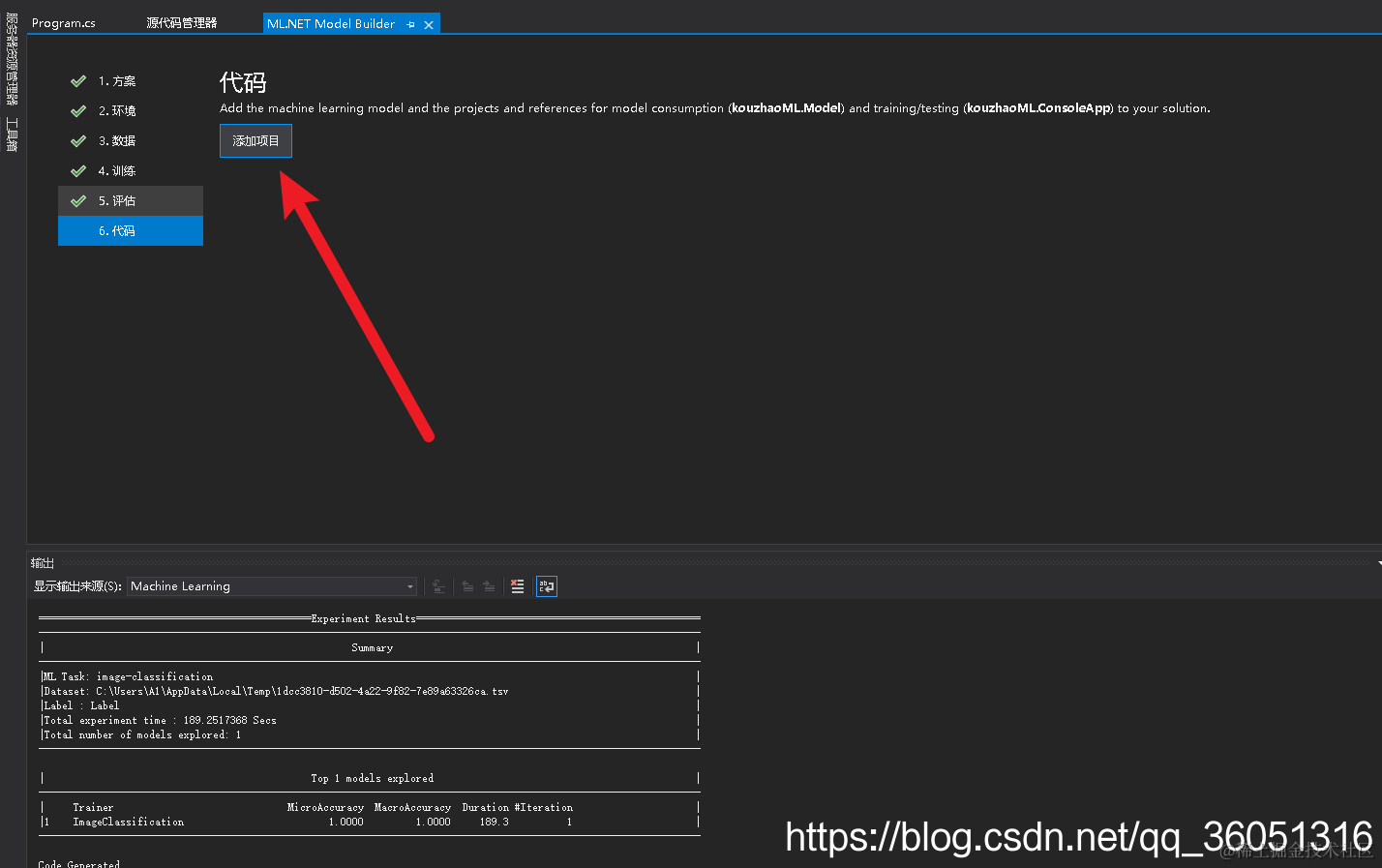Open the 源代码管理器 tab
1382x868 pixels.
(x=182, y=23)
